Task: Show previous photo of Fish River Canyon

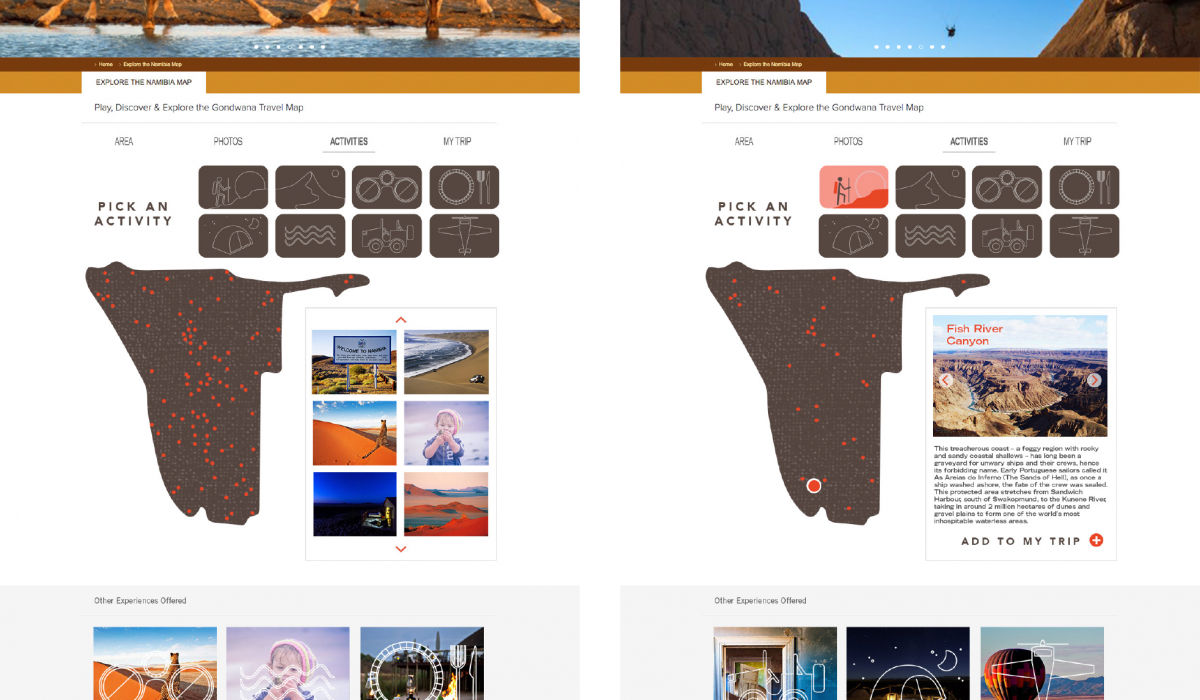Action: (x=945, y=380)
